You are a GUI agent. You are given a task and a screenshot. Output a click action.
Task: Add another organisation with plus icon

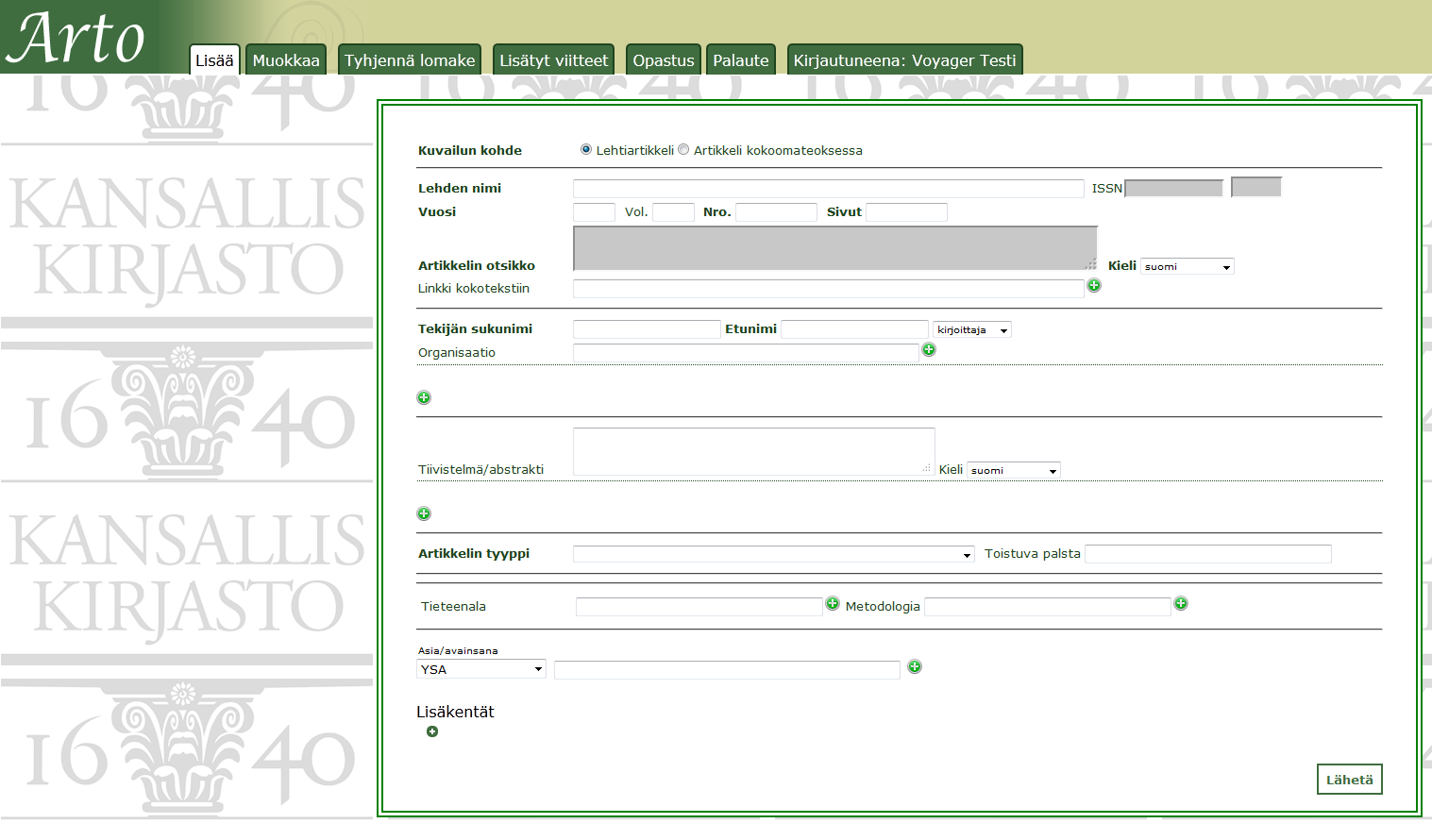click(x=929, y=349)
